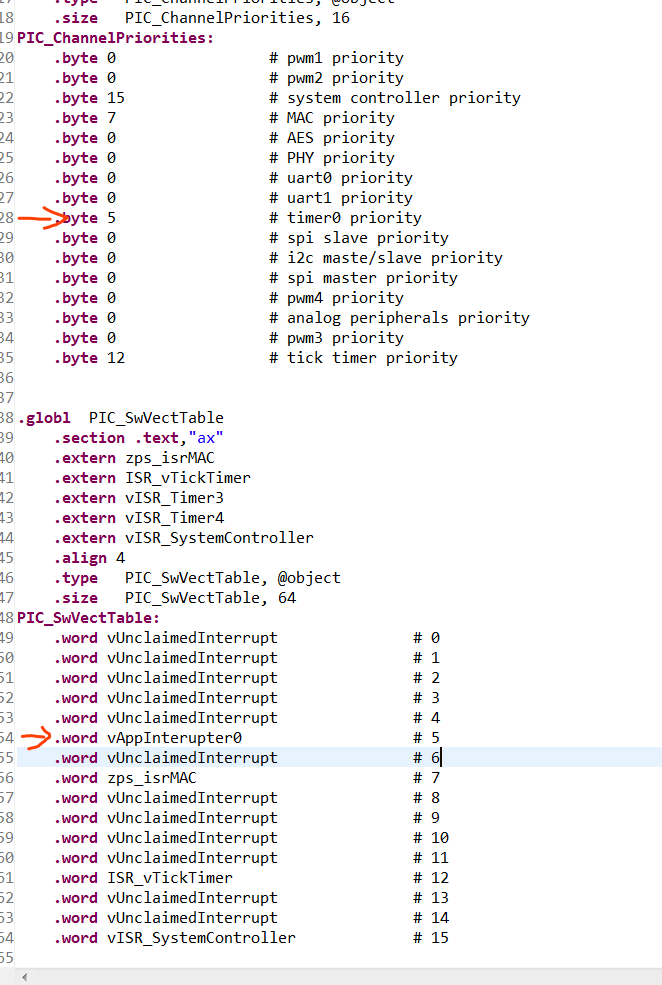662x985 pixels.
Task: Click the '# pwm2 priority' comment
Action: 337,78
